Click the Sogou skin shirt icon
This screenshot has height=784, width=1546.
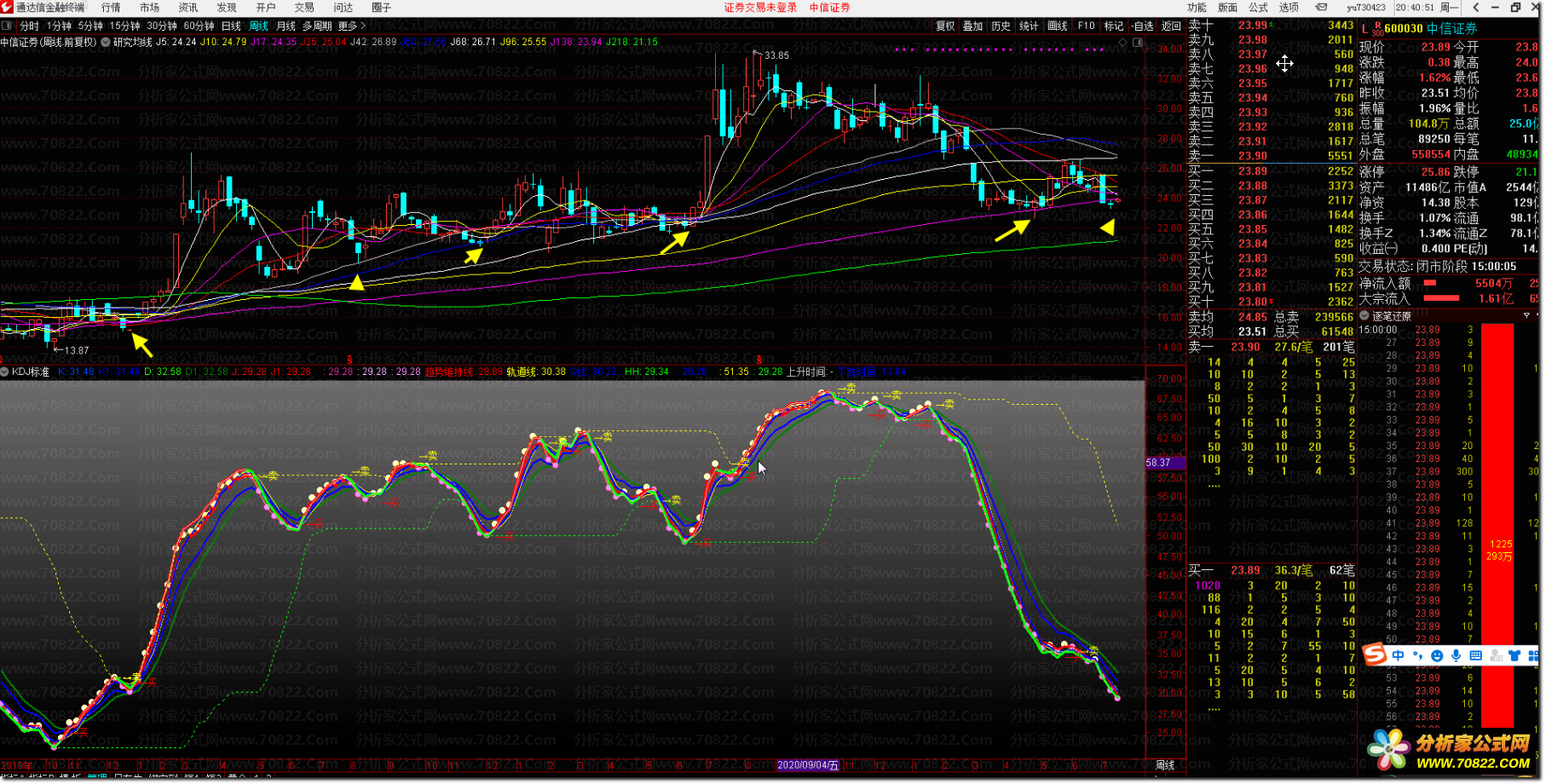pos(1514,655)
